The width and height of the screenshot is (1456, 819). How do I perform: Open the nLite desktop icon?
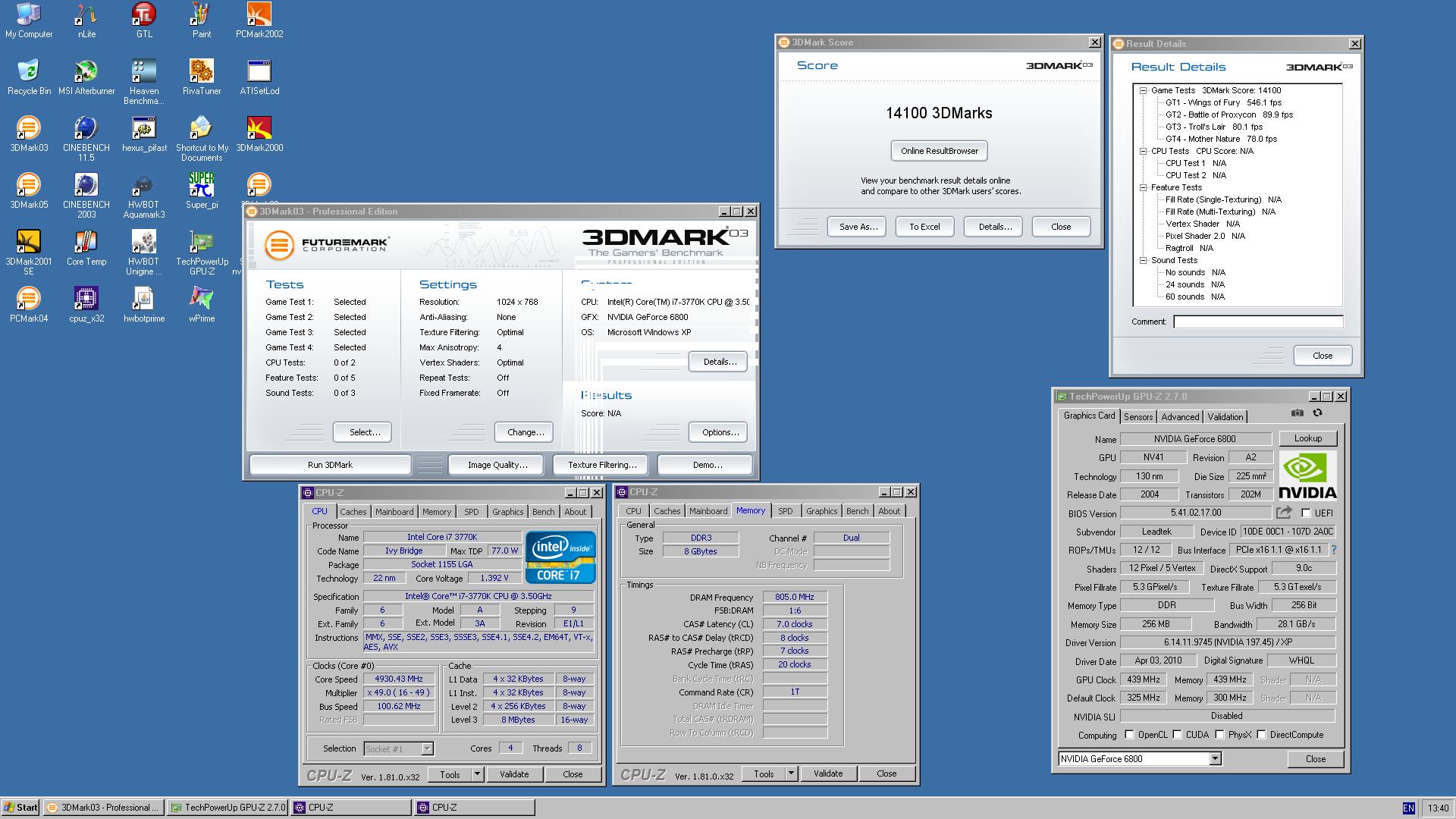click(86, 20)
